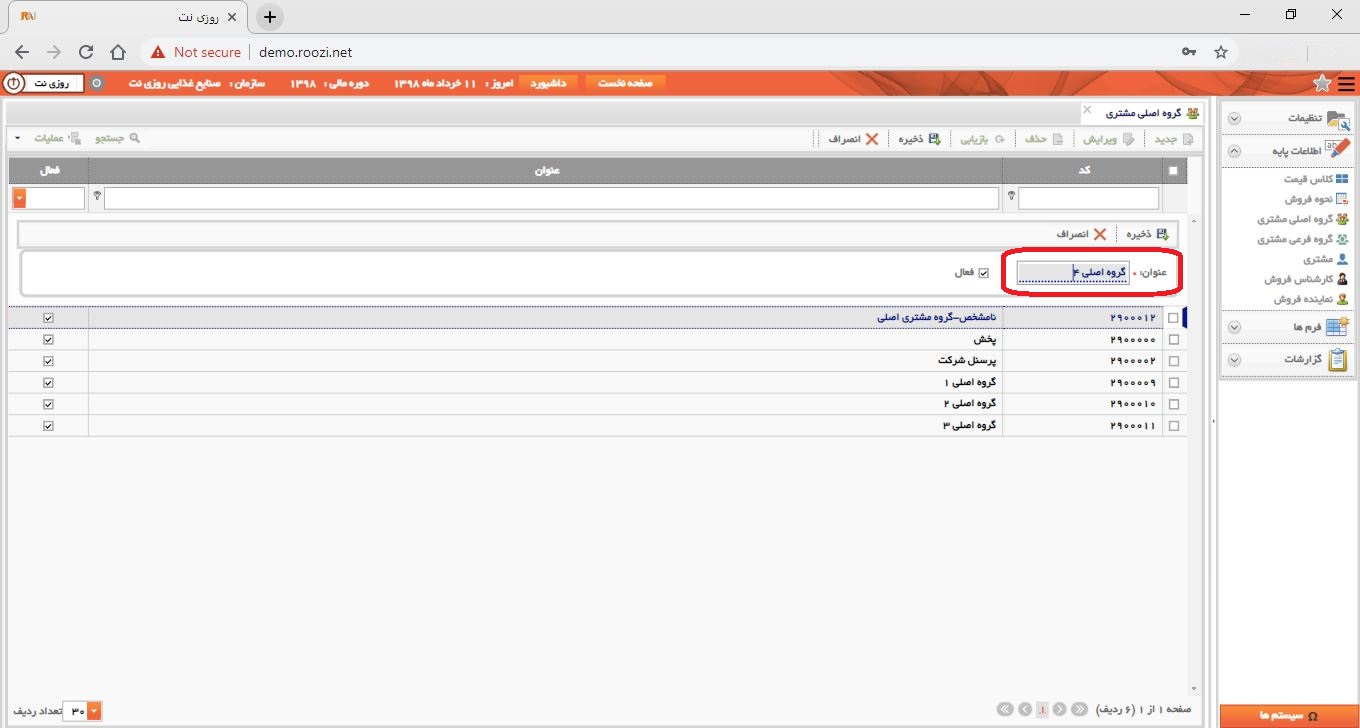
Task: Expand the گزارشات sidebar section
Action: [1234, 360]
